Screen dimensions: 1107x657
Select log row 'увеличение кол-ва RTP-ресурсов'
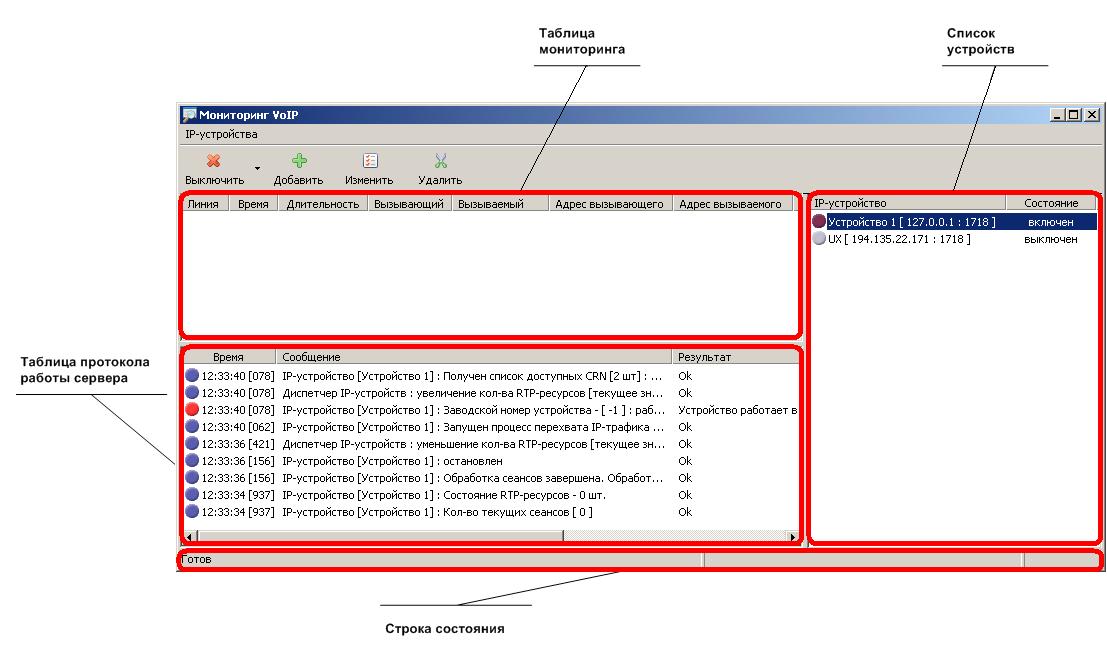[491, 393]
